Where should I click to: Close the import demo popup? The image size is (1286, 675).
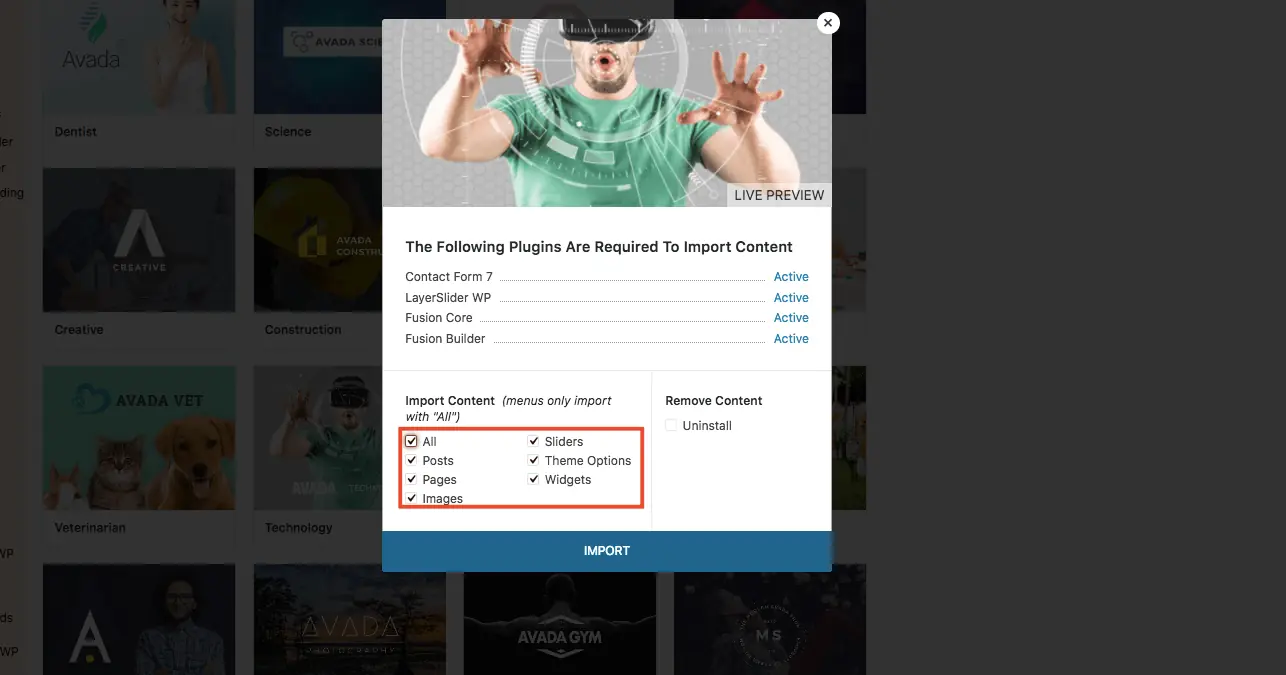(x=828, y=23)
